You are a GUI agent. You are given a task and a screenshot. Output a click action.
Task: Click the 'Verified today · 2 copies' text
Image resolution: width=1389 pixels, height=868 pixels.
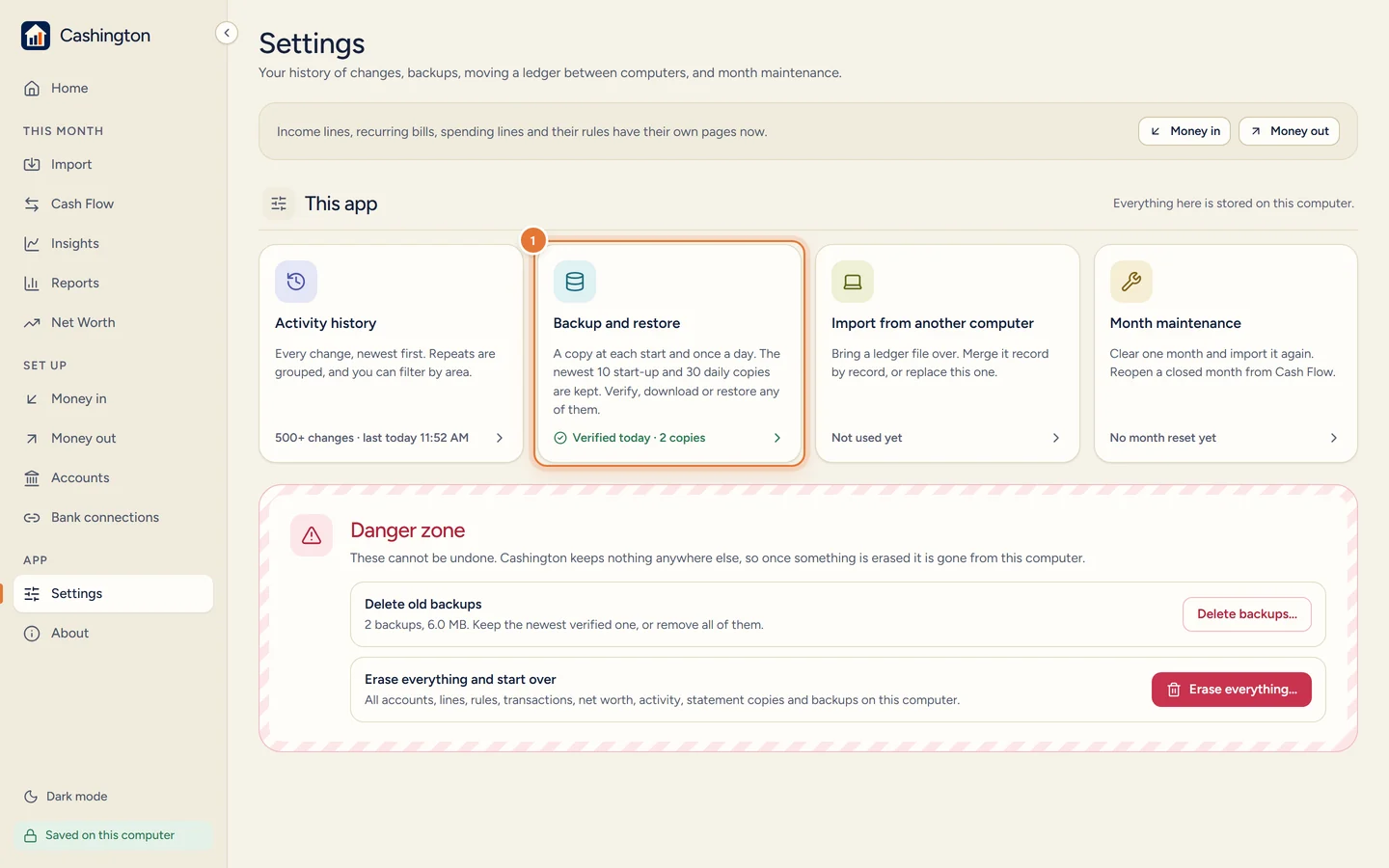point(639,438)
